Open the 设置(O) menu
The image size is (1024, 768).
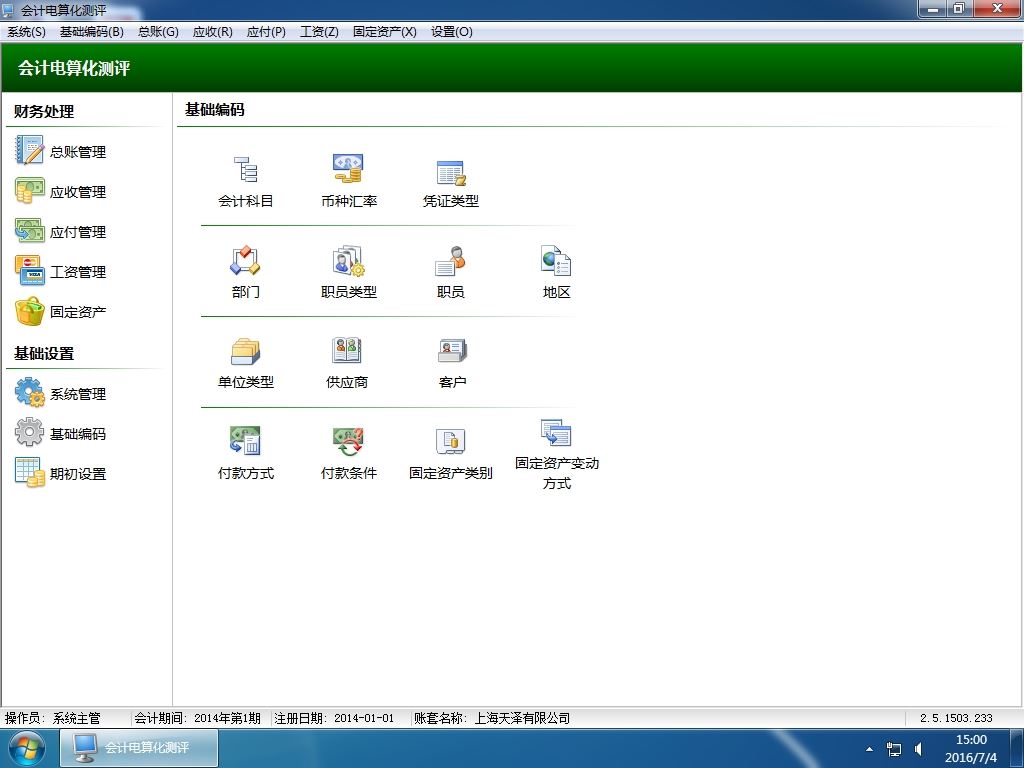(451, 31)
